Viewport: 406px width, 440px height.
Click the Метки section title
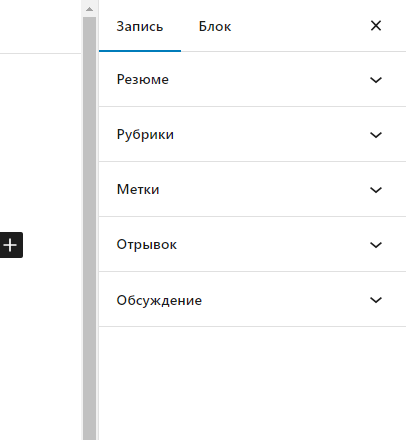pos(138,190)
